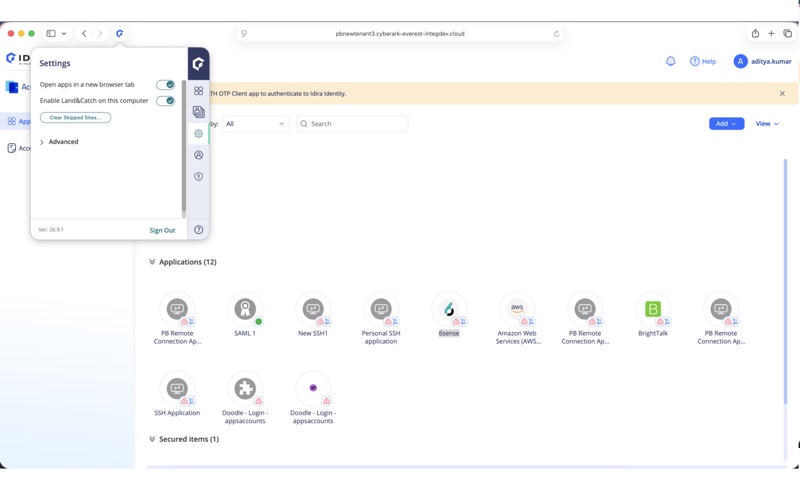The width and height of the screenshot is (800, 500).
Task: Expand the Advanced settings section
Action: pos(59,142)
